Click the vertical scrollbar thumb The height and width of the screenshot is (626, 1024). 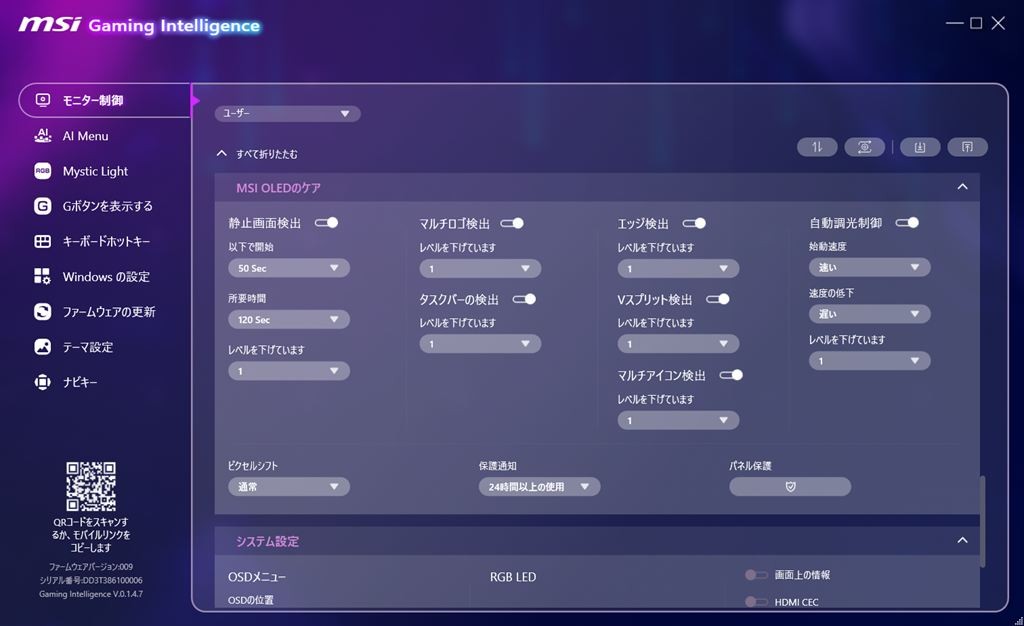(982, 521)
